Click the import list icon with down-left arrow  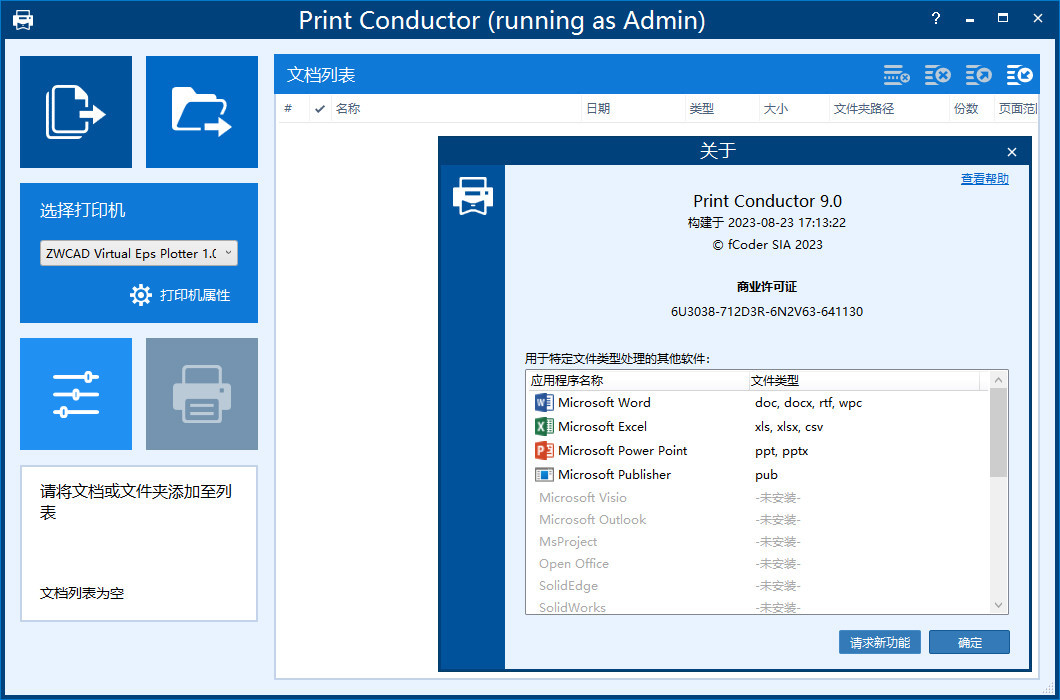pos(1019,75)
